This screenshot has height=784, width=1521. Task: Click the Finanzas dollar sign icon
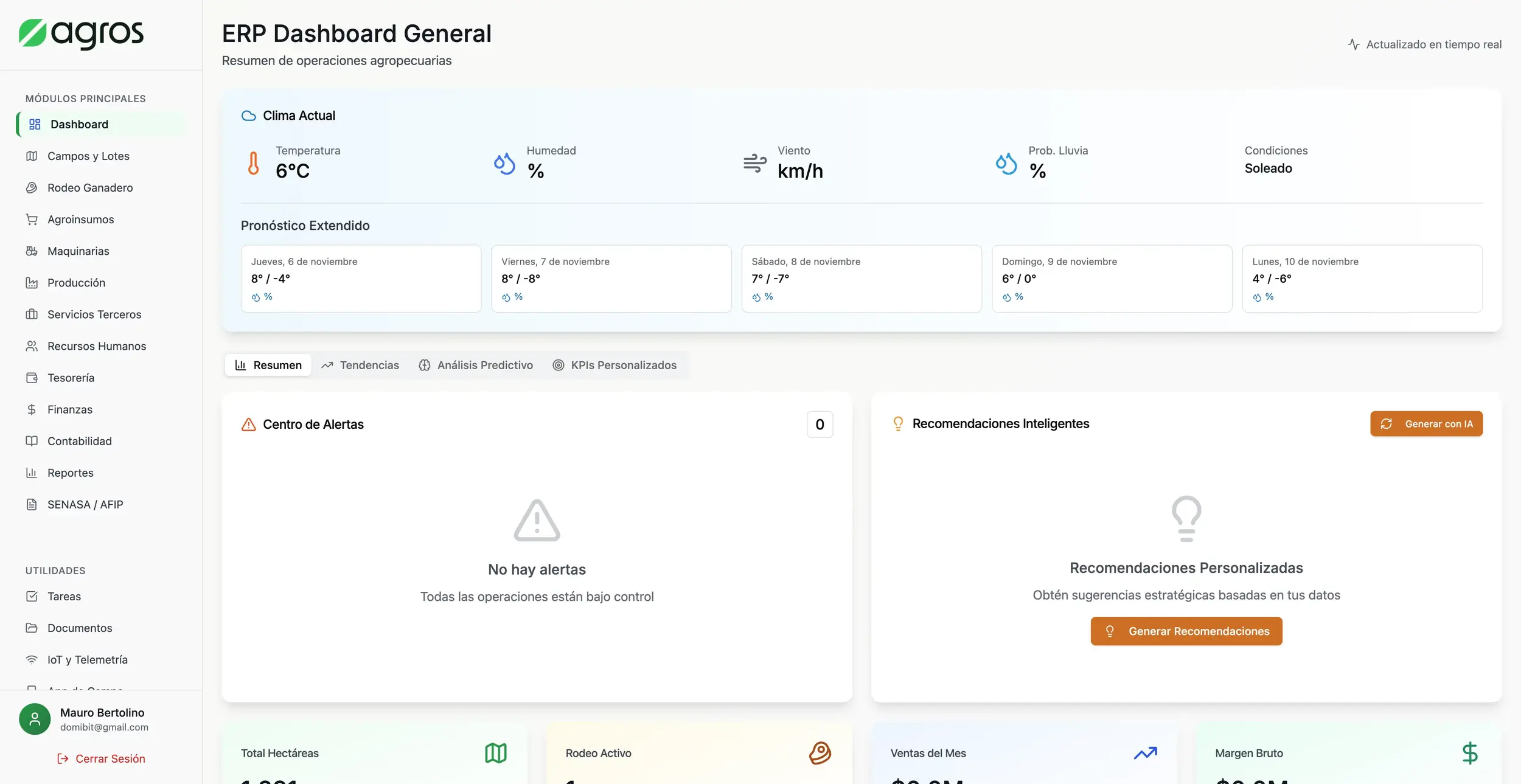click(x=32, y=409)
